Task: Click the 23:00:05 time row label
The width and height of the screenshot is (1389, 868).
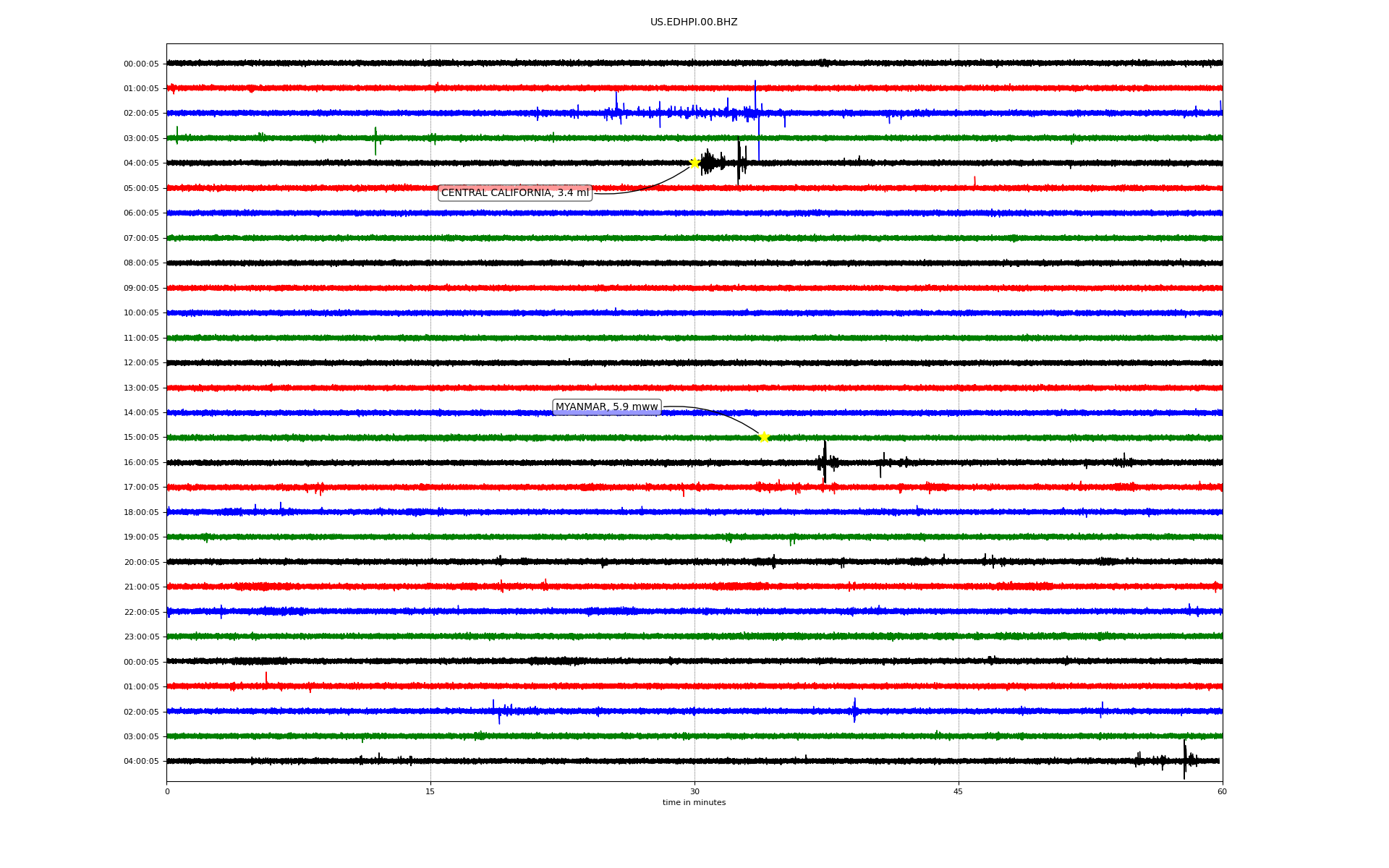Action: [141, 637]
